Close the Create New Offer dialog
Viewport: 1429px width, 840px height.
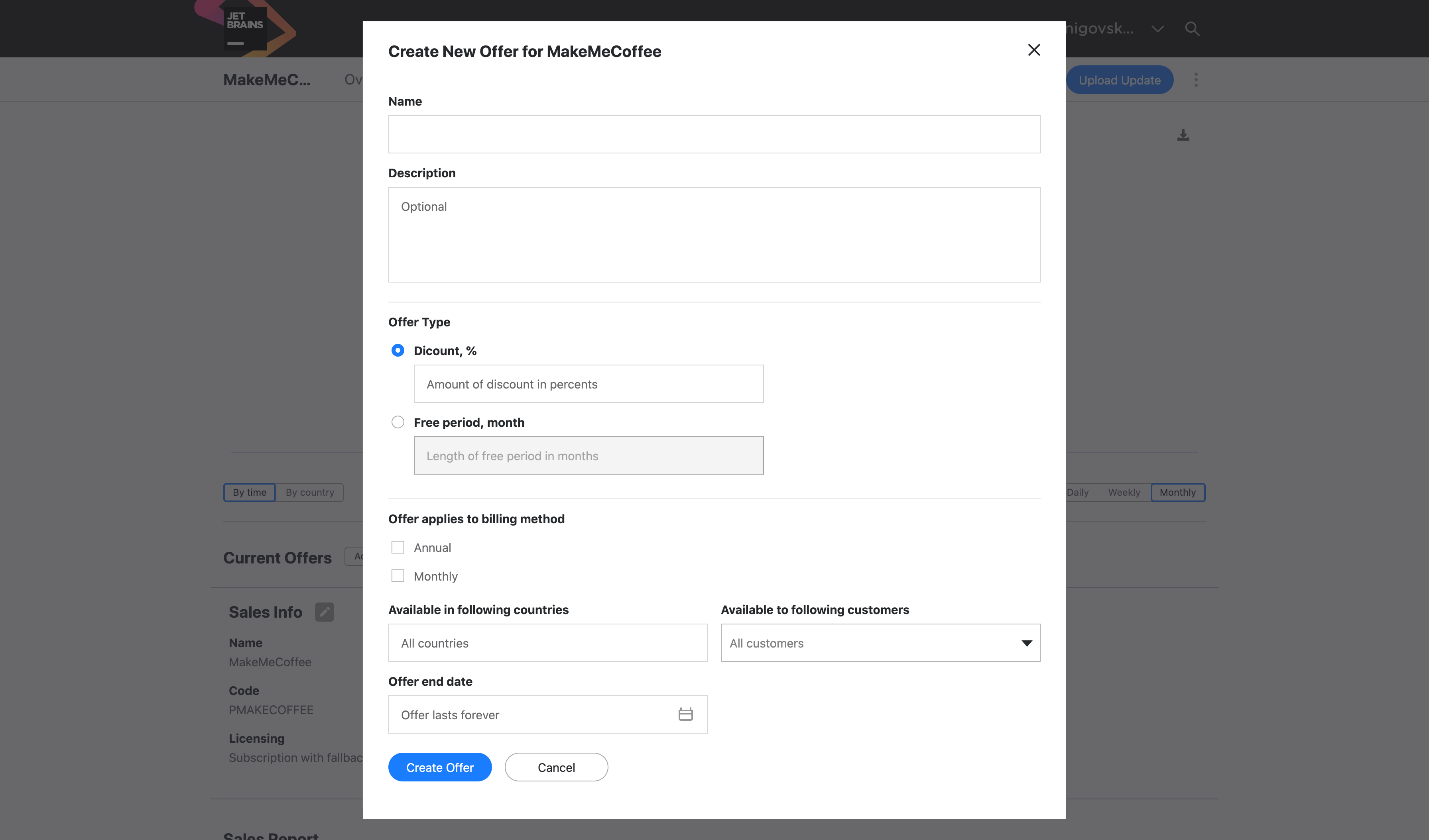coord(1034,50)
